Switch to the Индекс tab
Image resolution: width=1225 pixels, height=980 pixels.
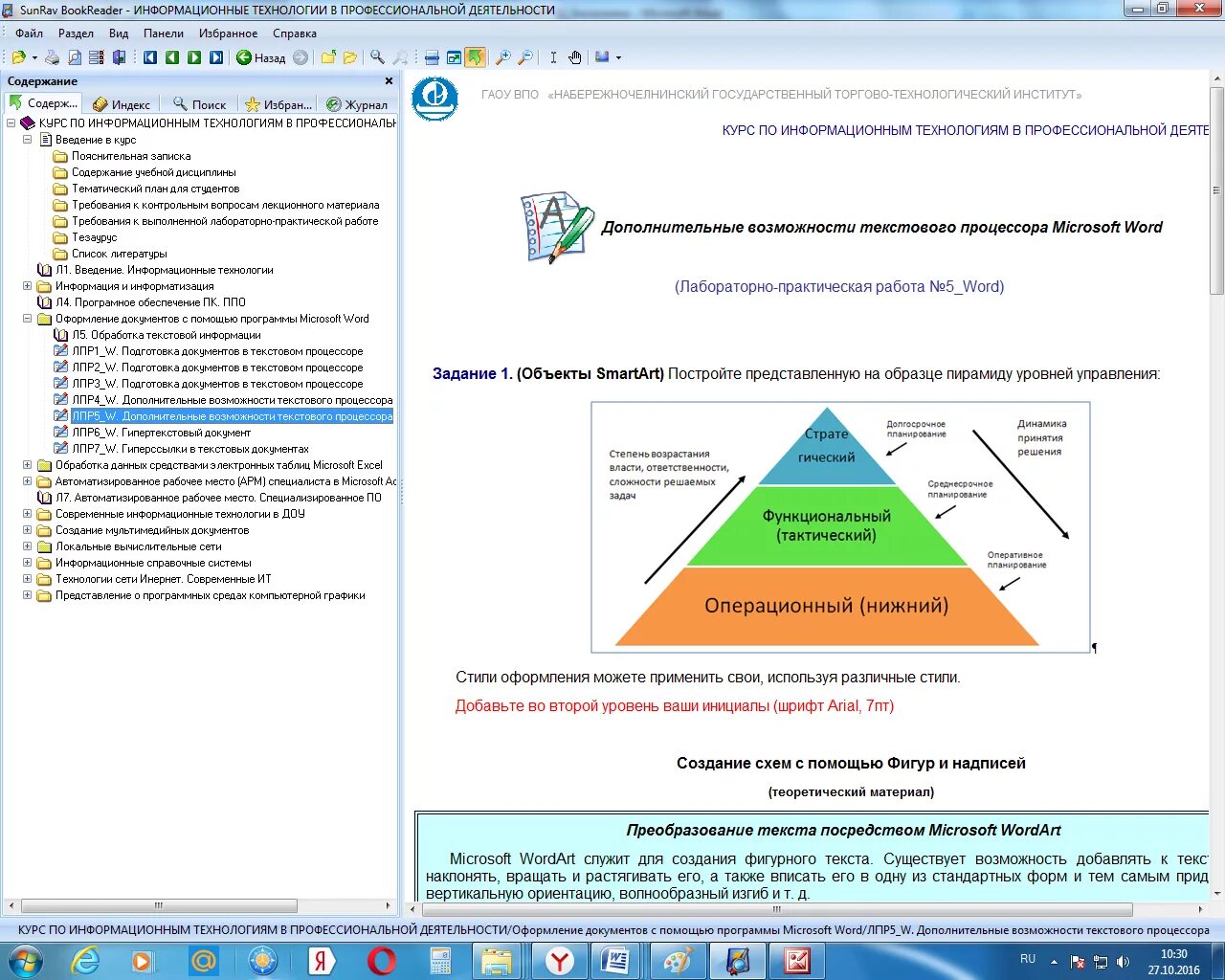pyautogui.click(x=122, y=104)
